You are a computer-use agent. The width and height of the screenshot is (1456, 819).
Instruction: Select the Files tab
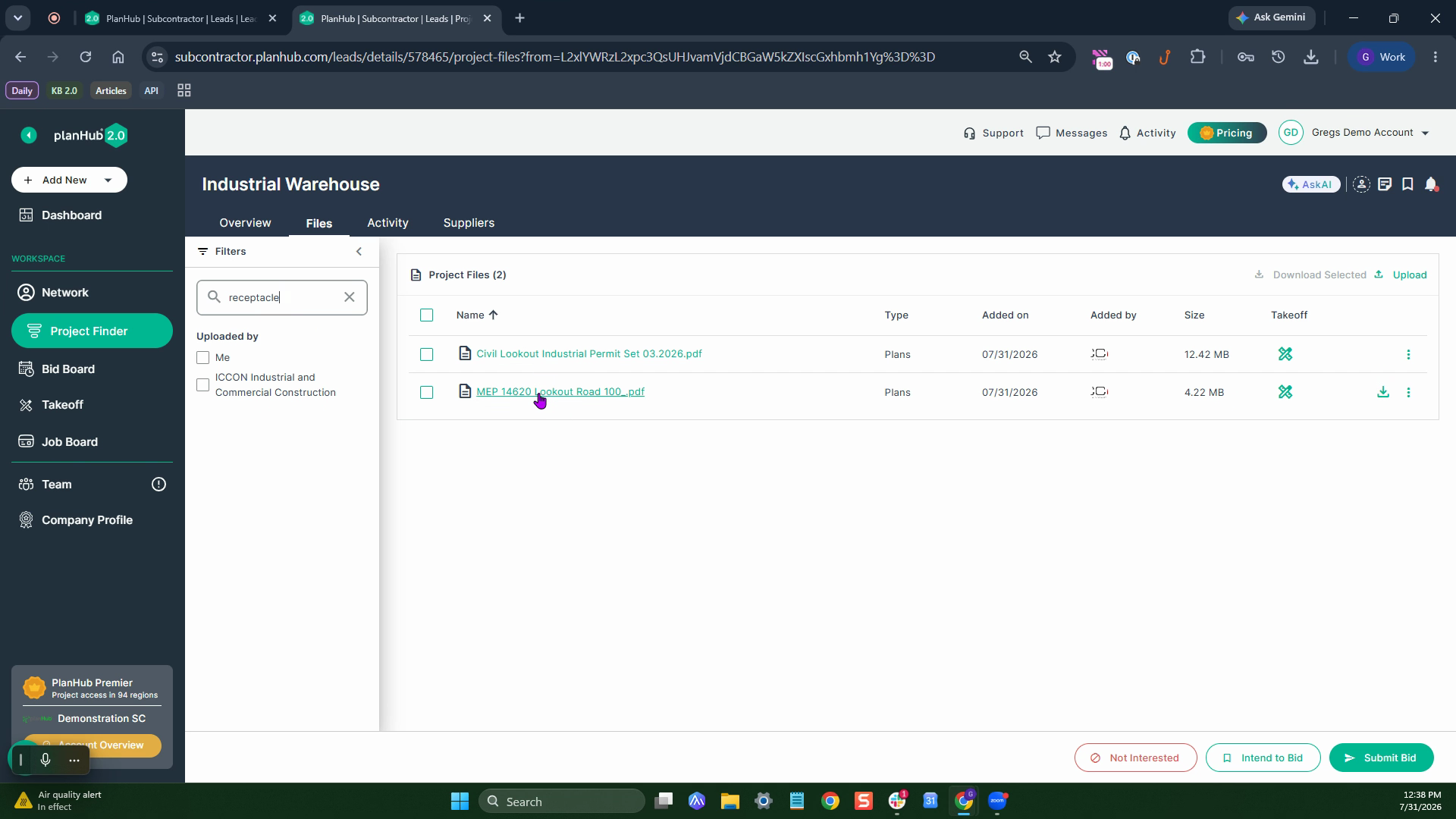tap(319, 223)
